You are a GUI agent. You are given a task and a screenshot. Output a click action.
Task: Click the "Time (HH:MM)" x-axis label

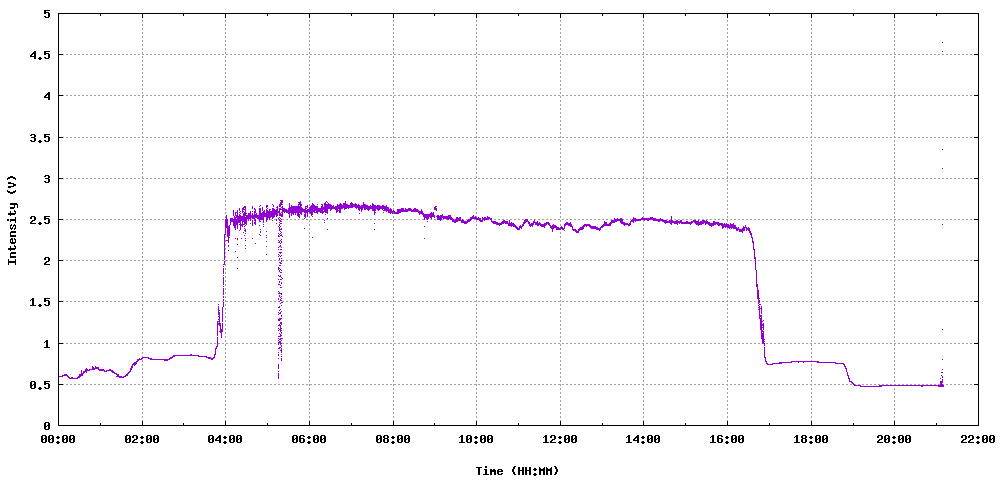click(518, 471)
